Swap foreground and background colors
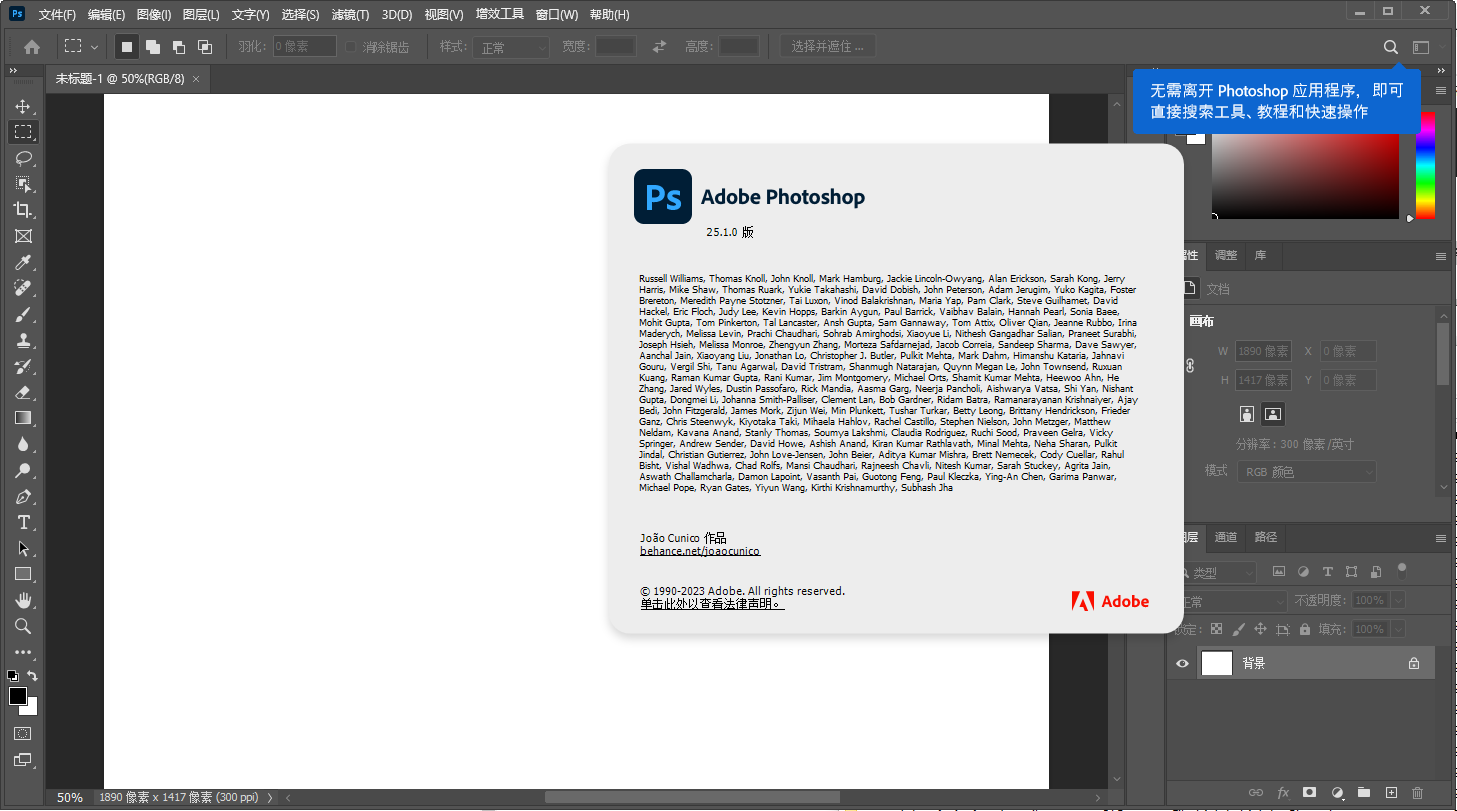The image size is (1457, 811). (32, 676)
